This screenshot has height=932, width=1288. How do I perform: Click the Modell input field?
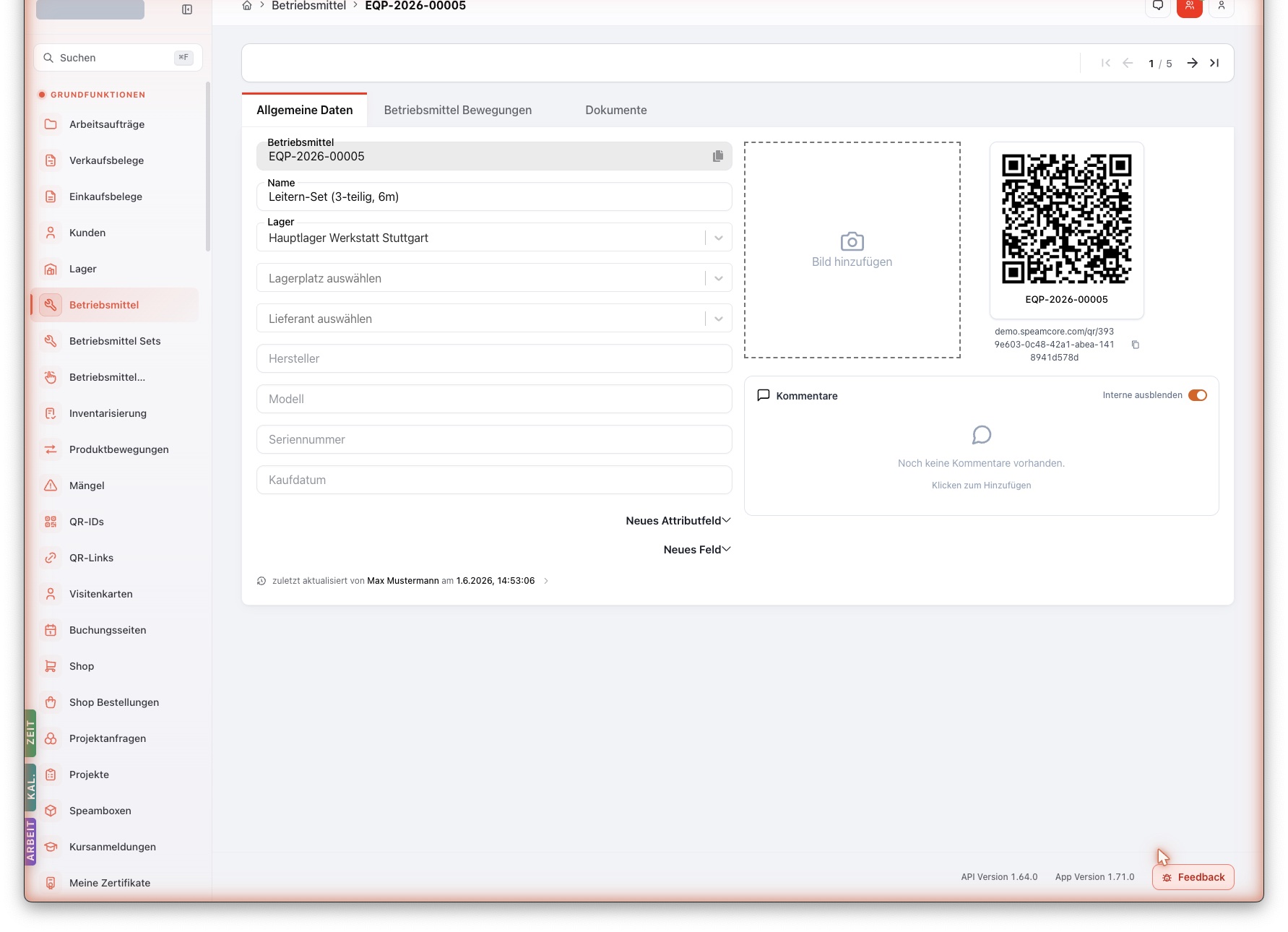pyautogui.click(x=494, y=399)
